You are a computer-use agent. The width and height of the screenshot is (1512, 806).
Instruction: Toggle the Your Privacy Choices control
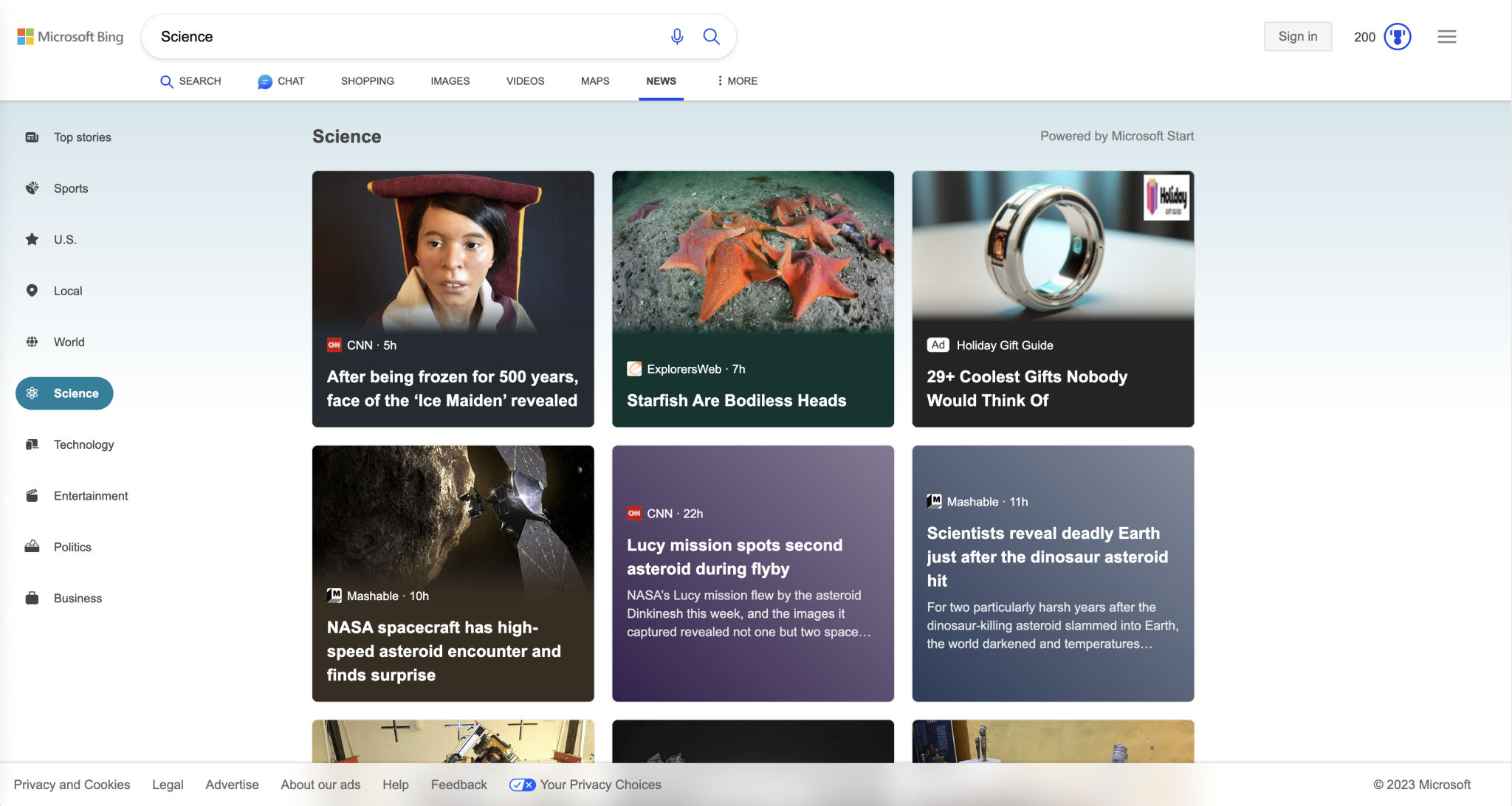pyautogui.click(x=523, y=785)
